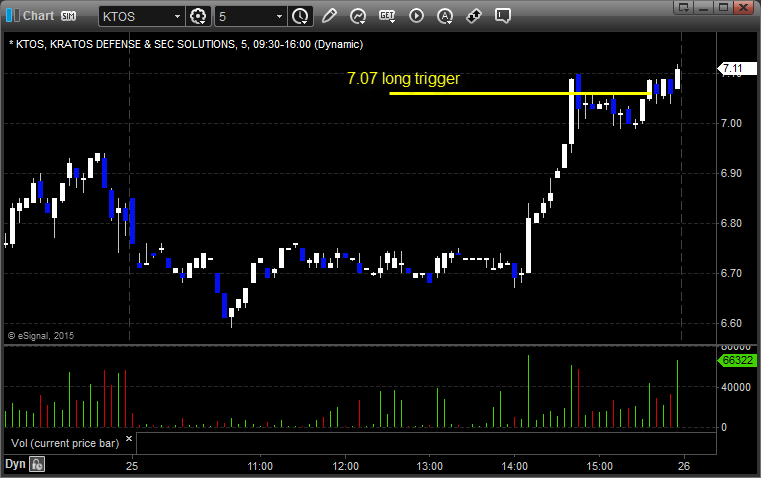761x478 pixels.
Task: Click the 7.11 current price marker
Action: (737, 68)
